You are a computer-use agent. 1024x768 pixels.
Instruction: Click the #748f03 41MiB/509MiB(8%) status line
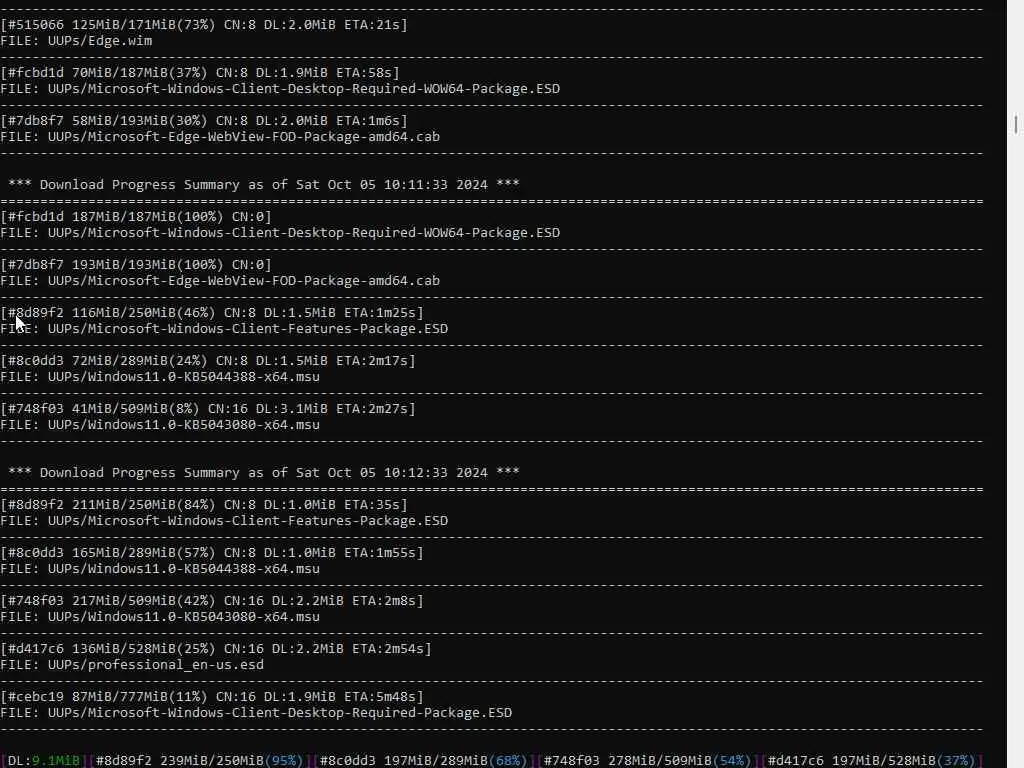(x=208, y=409)
